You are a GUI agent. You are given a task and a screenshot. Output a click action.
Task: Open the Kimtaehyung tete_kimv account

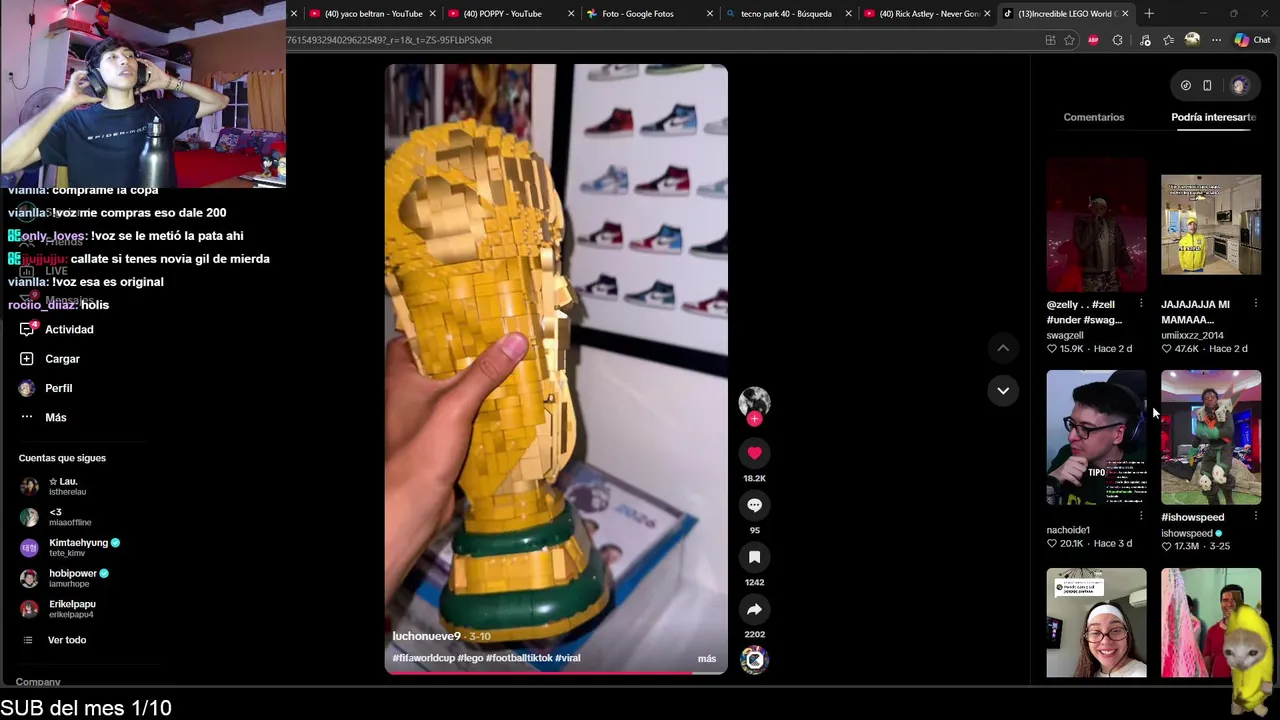click(70, 547)
